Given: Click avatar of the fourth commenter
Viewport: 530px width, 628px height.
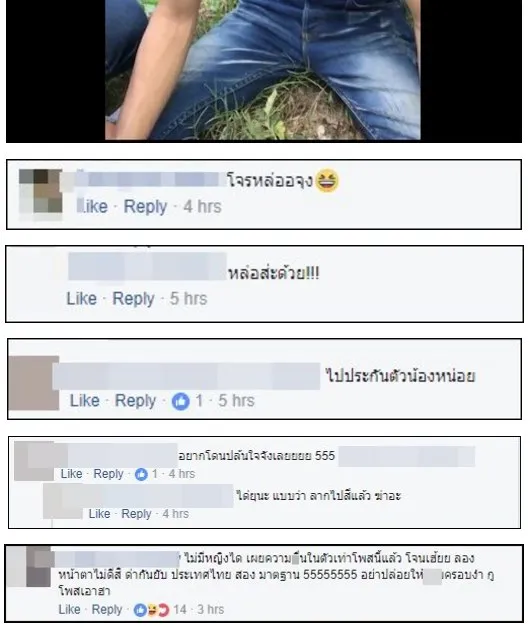Looking at the screenshot, I should [x=34, y=461].
